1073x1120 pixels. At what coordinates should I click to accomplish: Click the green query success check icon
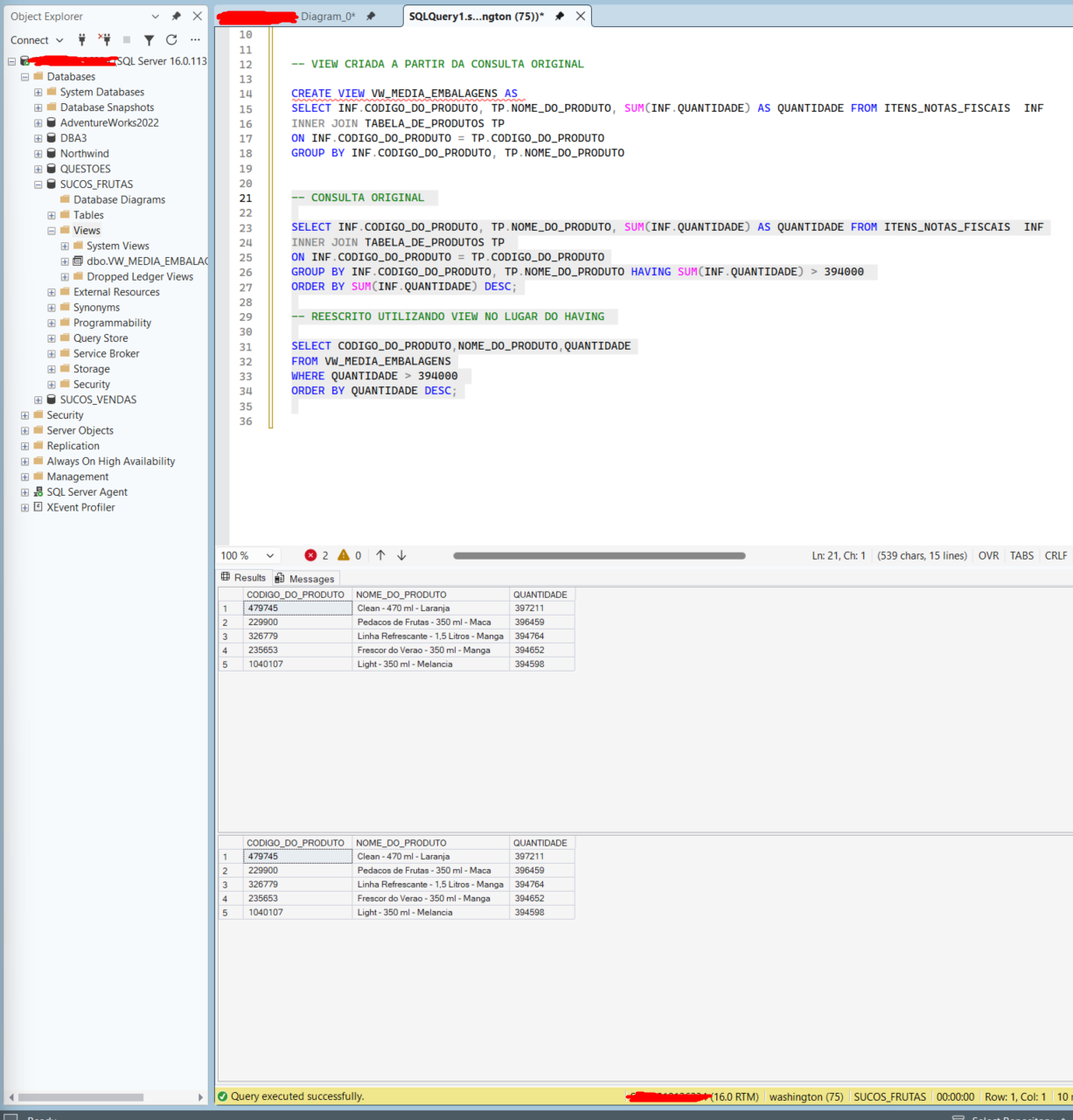tap(222, 1096)
